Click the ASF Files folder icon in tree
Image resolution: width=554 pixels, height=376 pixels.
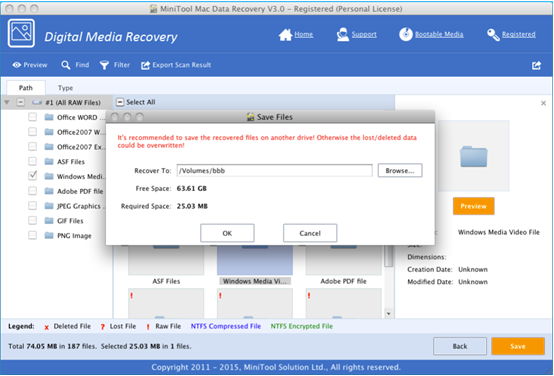pos(49,161)
